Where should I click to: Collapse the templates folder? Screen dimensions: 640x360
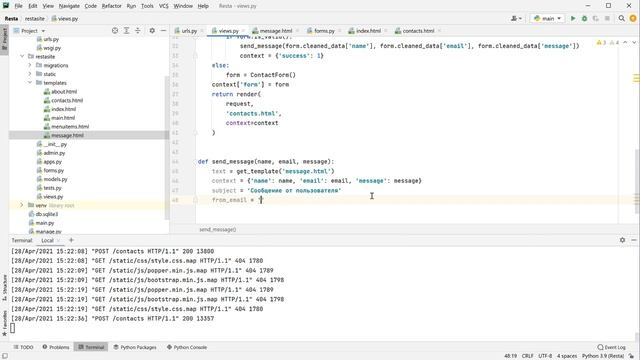30,83
